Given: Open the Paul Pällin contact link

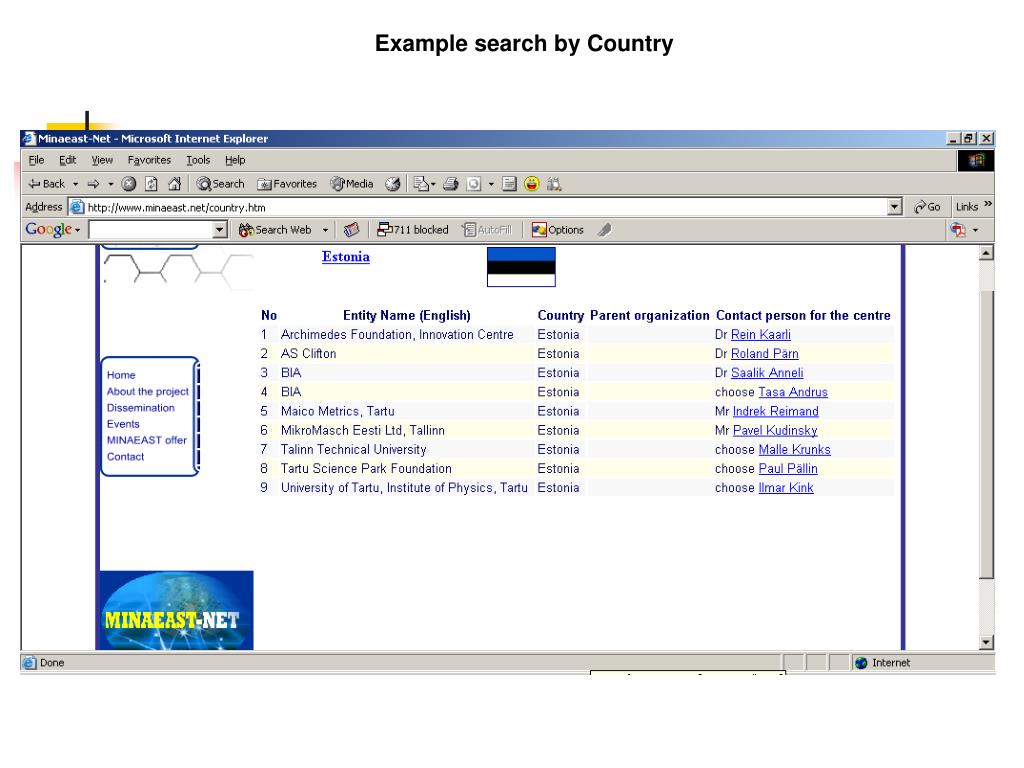Looking at the screenshot, I should click(x=788, y=469).
